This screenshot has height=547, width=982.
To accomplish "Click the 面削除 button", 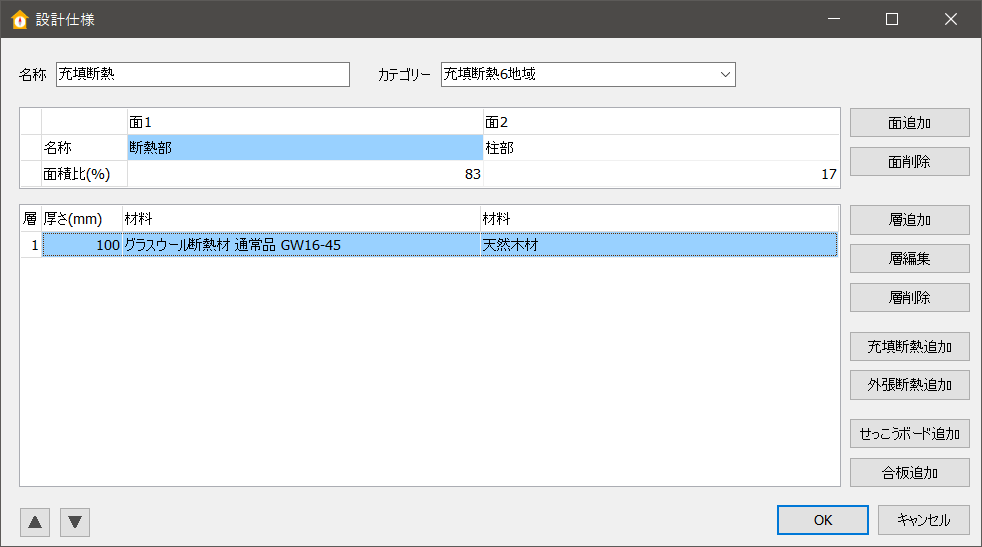I will [x=909, y=162].
